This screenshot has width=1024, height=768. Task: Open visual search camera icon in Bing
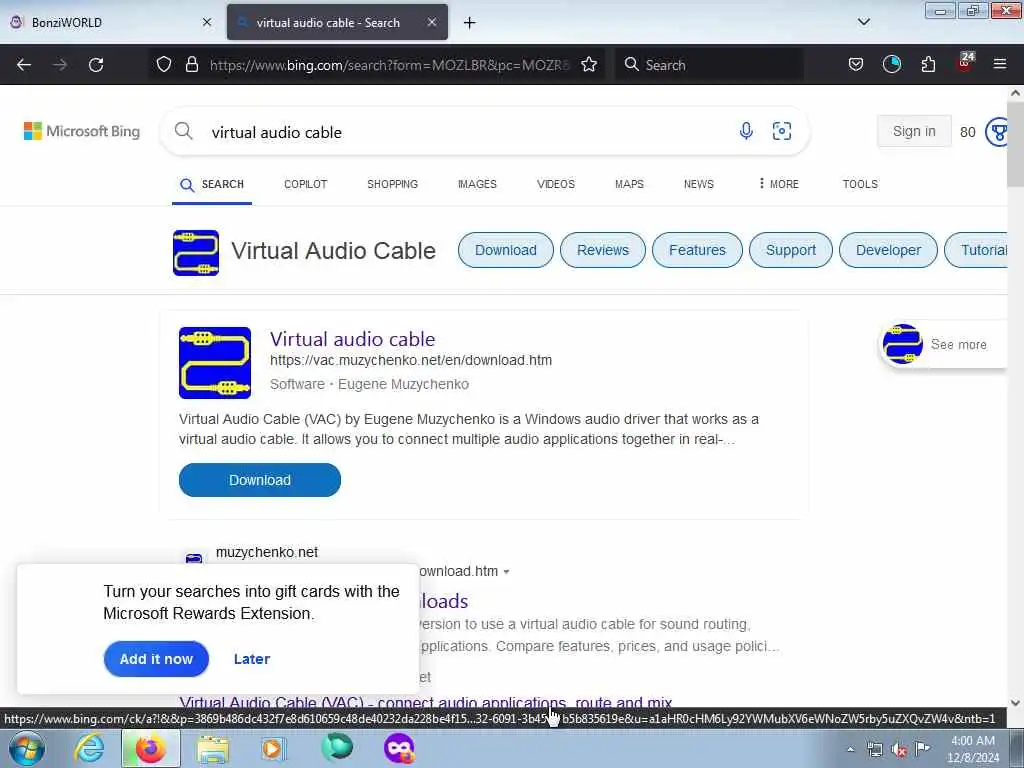(782, 131)
